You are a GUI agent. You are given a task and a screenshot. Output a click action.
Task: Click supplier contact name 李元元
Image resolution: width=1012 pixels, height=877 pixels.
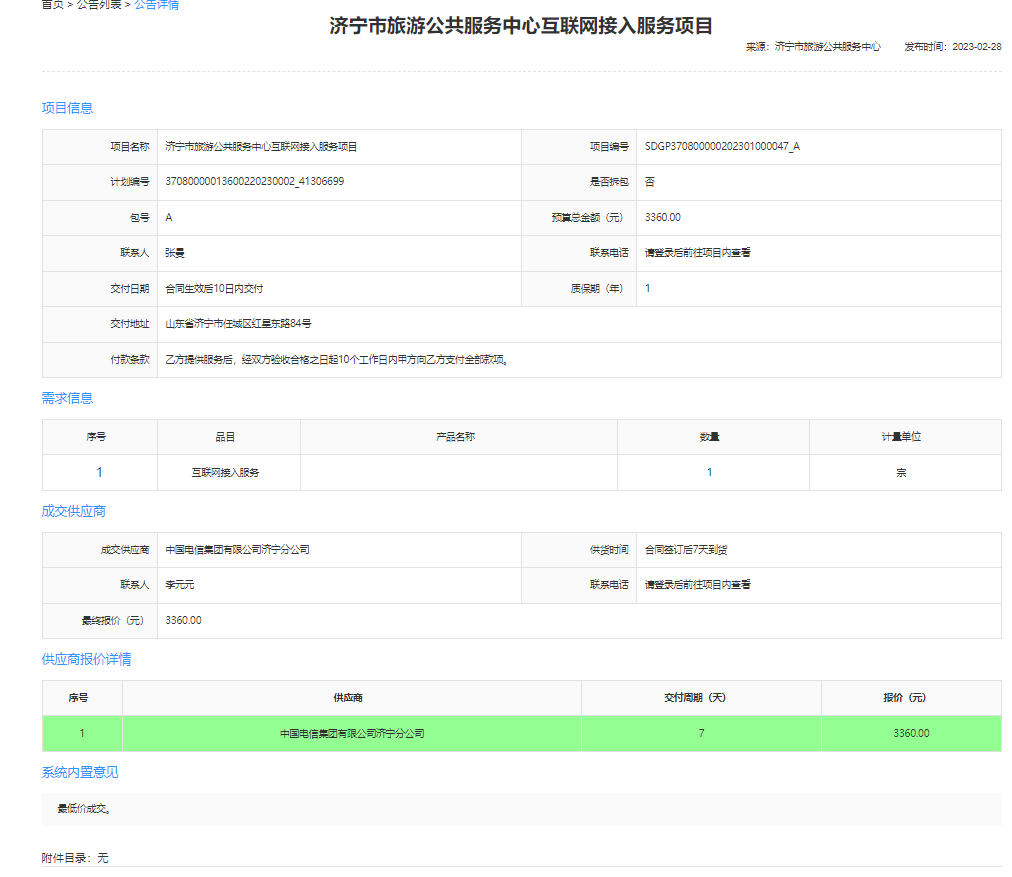pyautogui.click(x=179, y=585)
